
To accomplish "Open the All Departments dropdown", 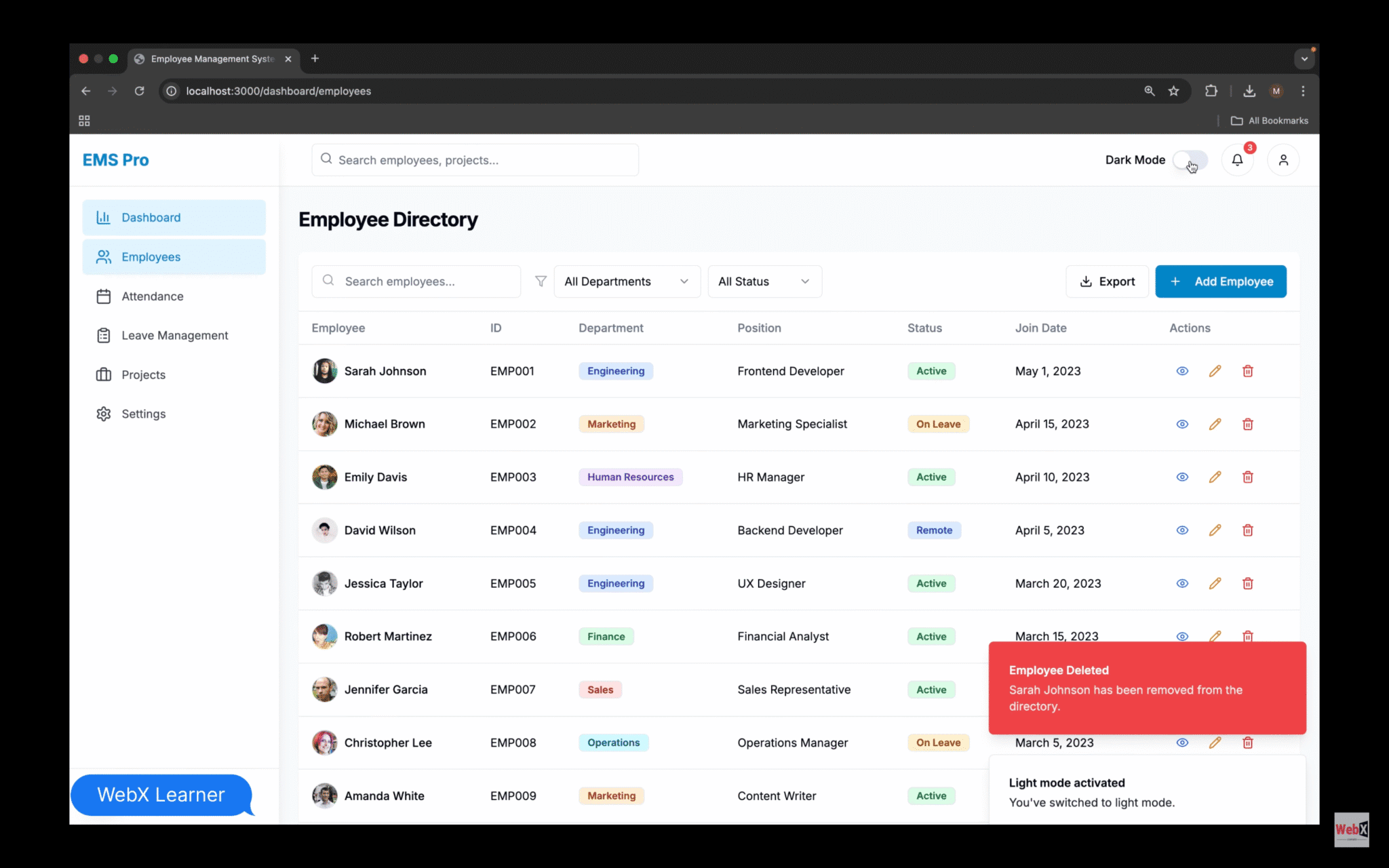I will [626, 281].
